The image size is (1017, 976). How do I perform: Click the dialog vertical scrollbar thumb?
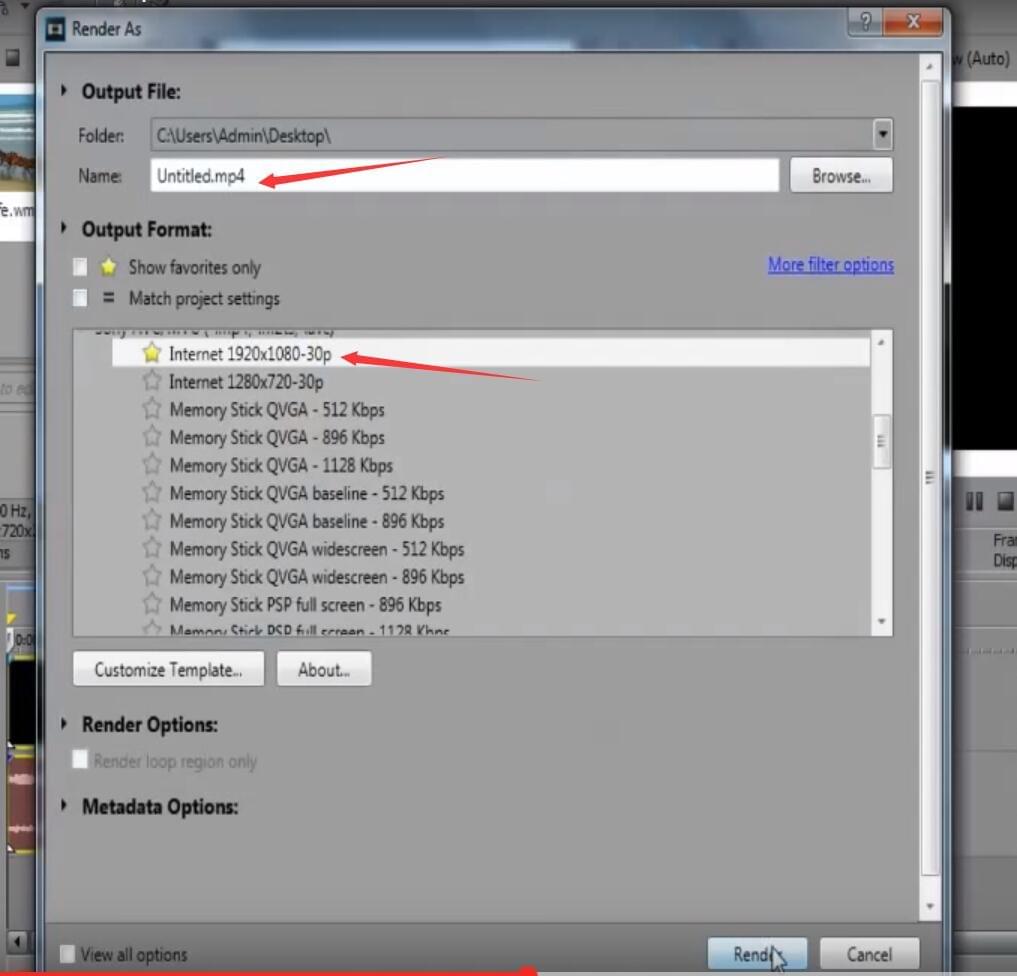[x=929, y=477]
